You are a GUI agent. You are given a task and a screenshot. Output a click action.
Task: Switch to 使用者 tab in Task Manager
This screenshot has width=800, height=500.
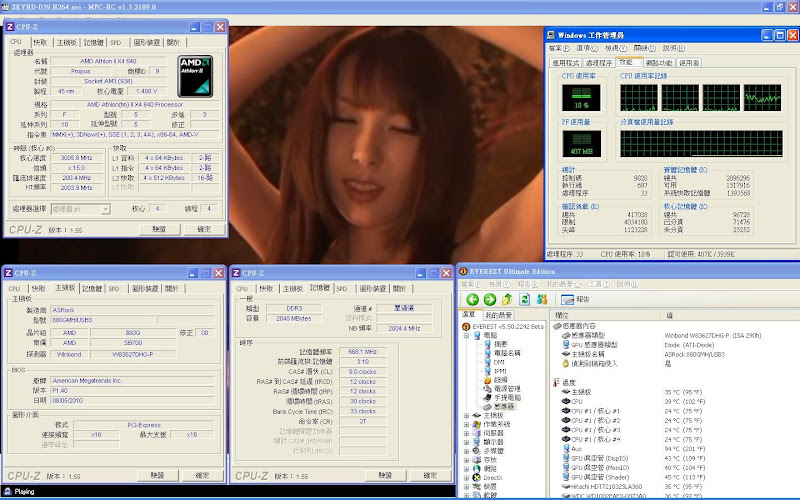689,63
